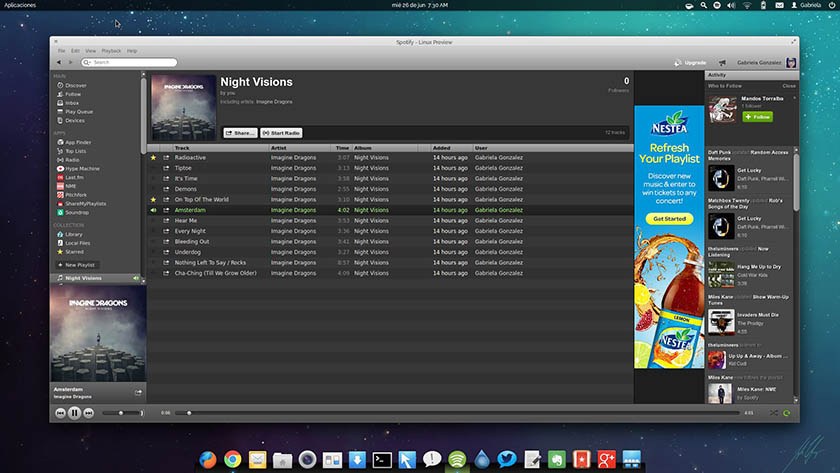
Task: Open the Help menu
Action: (x=132, y=51)
